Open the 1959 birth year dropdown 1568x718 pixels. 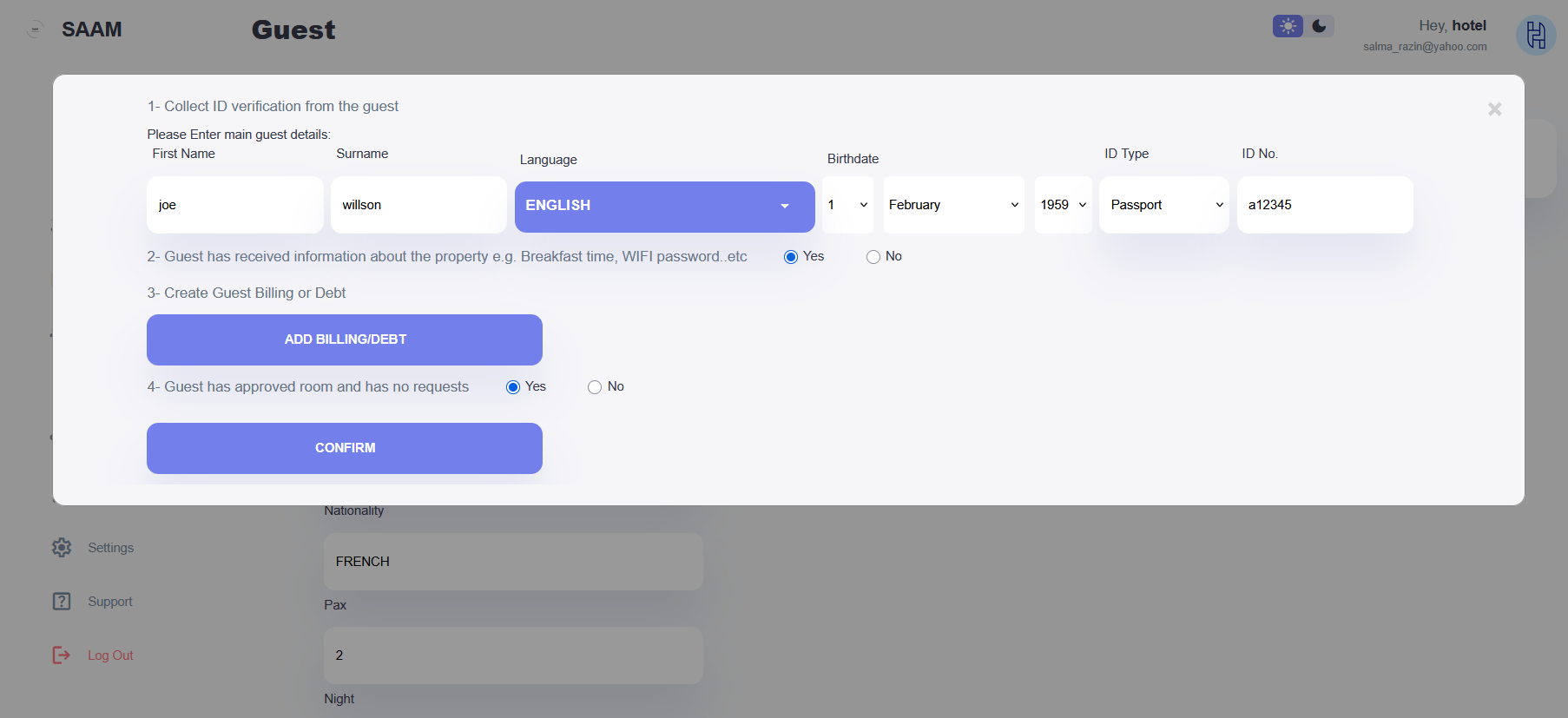coord(1063,205)
